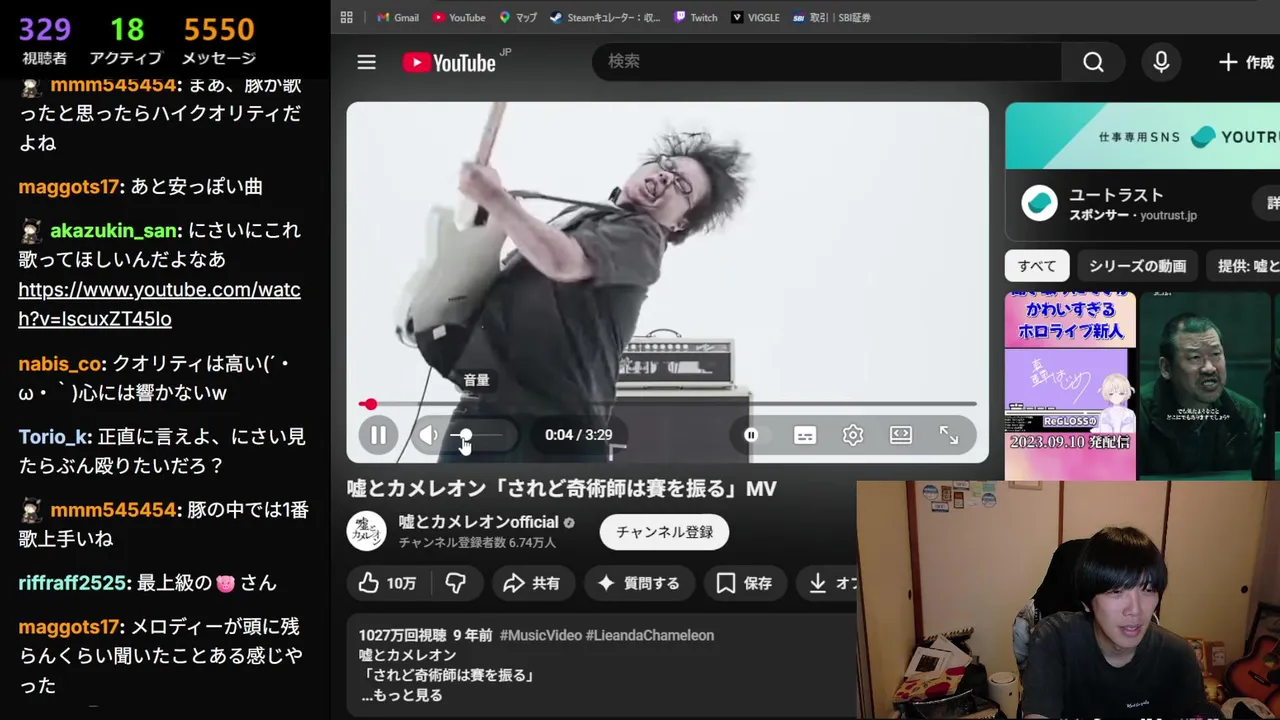
Task: Click the #LieandaChameleon hashtag
Action: point(650,635)
